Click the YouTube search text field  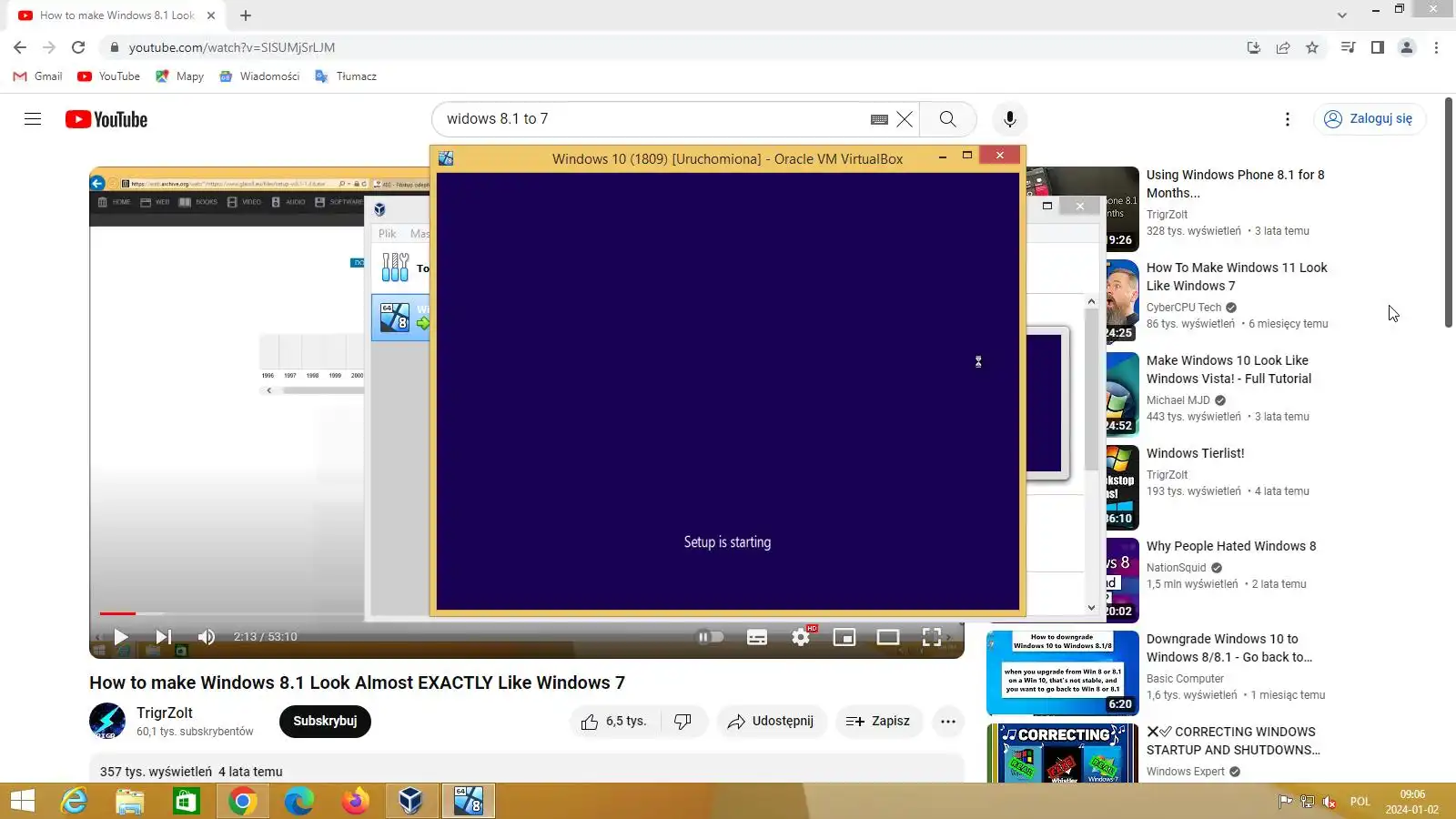tap(653, 119)
